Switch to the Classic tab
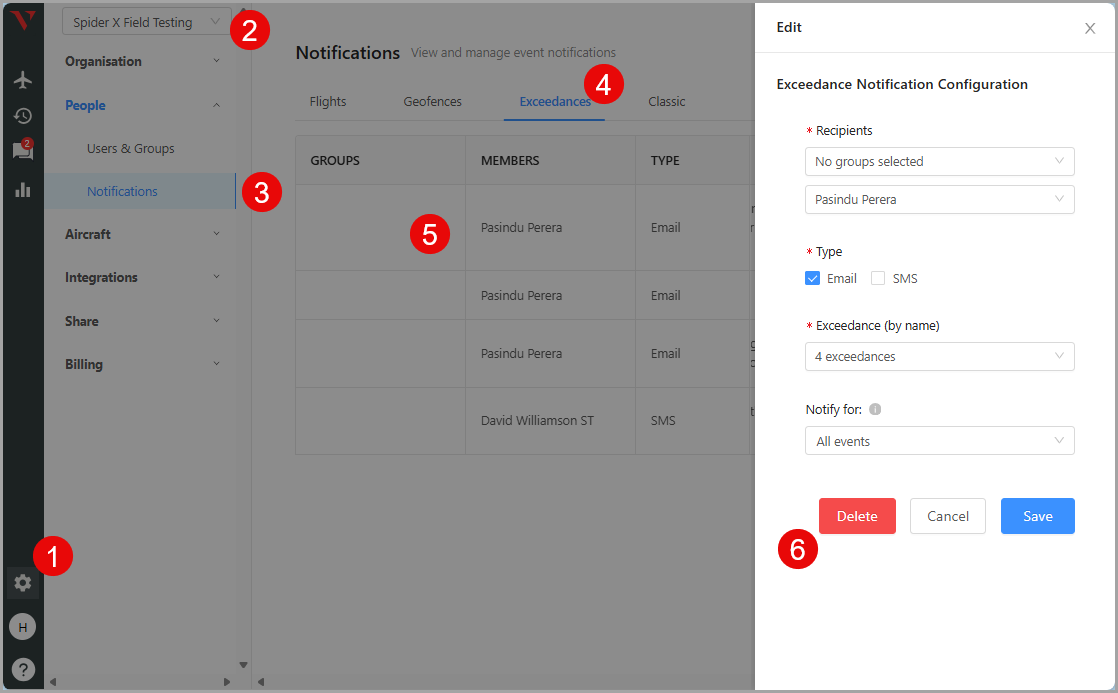Viewport: 1118px width, 693px height. click(x=666, y=102)
